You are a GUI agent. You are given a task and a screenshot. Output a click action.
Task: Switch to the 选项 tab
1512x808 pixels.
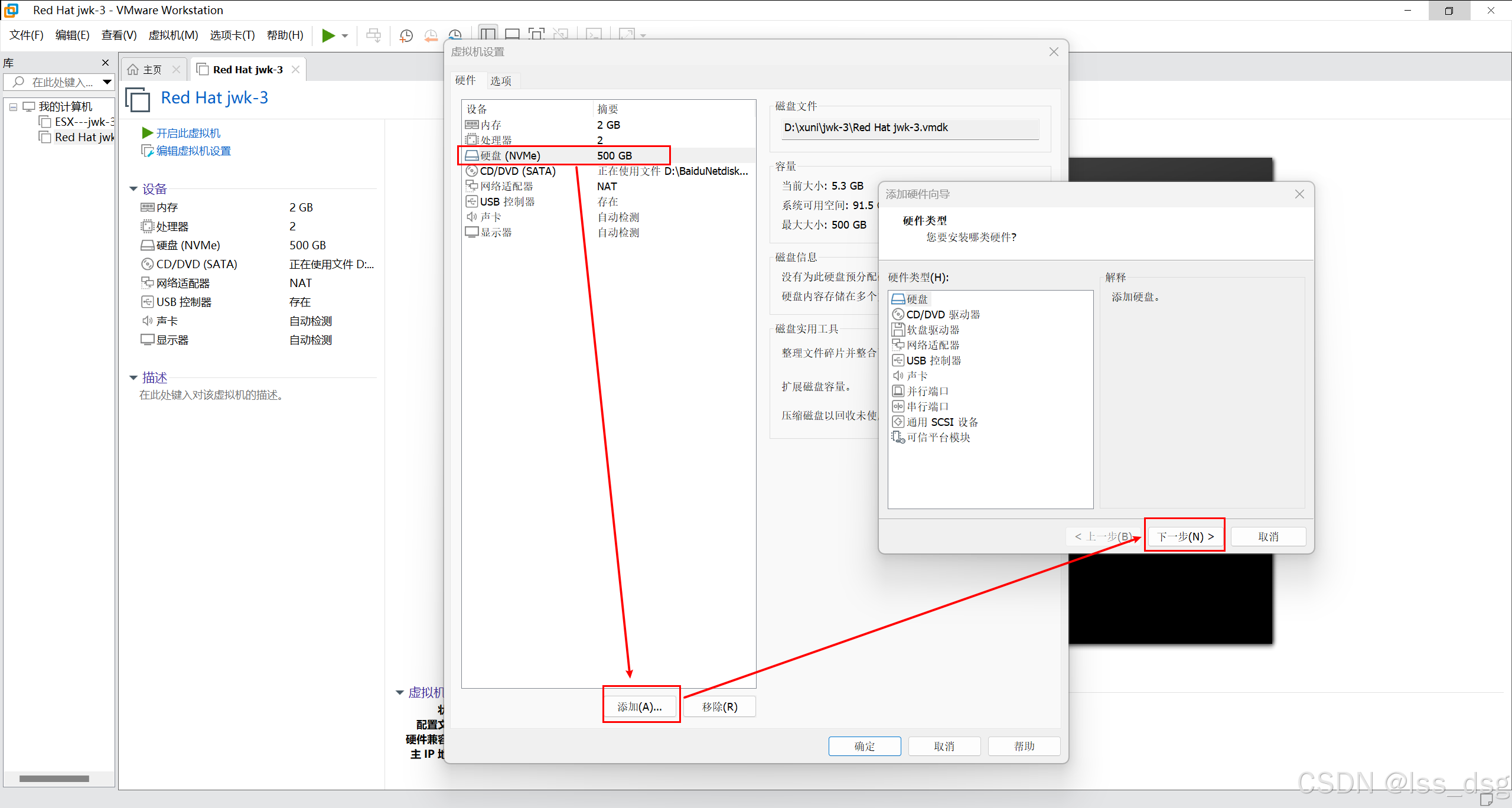(501, 81)
